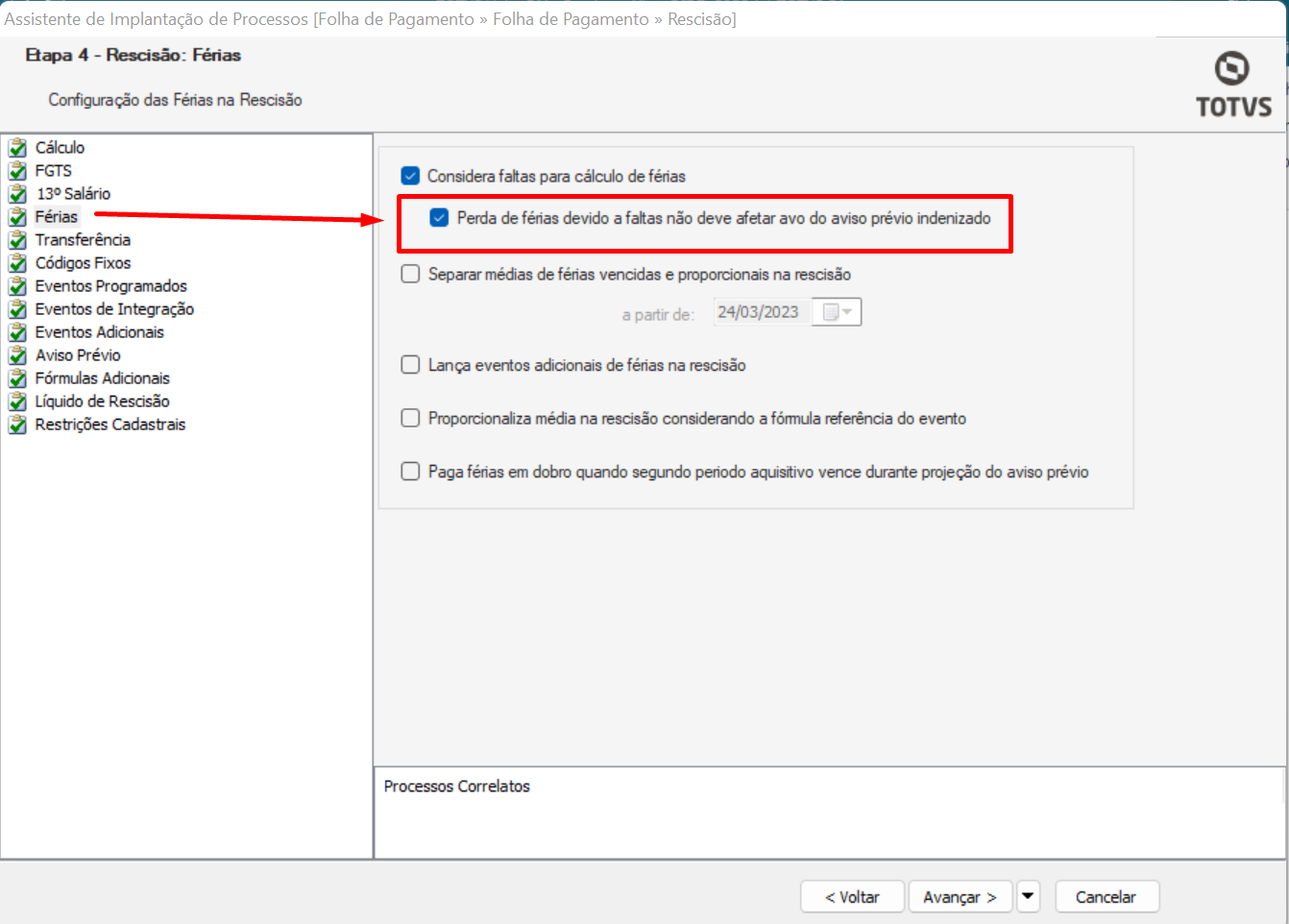Click the Etapa 4 - Rescisão: Férias heading

[x=134, y=55]
